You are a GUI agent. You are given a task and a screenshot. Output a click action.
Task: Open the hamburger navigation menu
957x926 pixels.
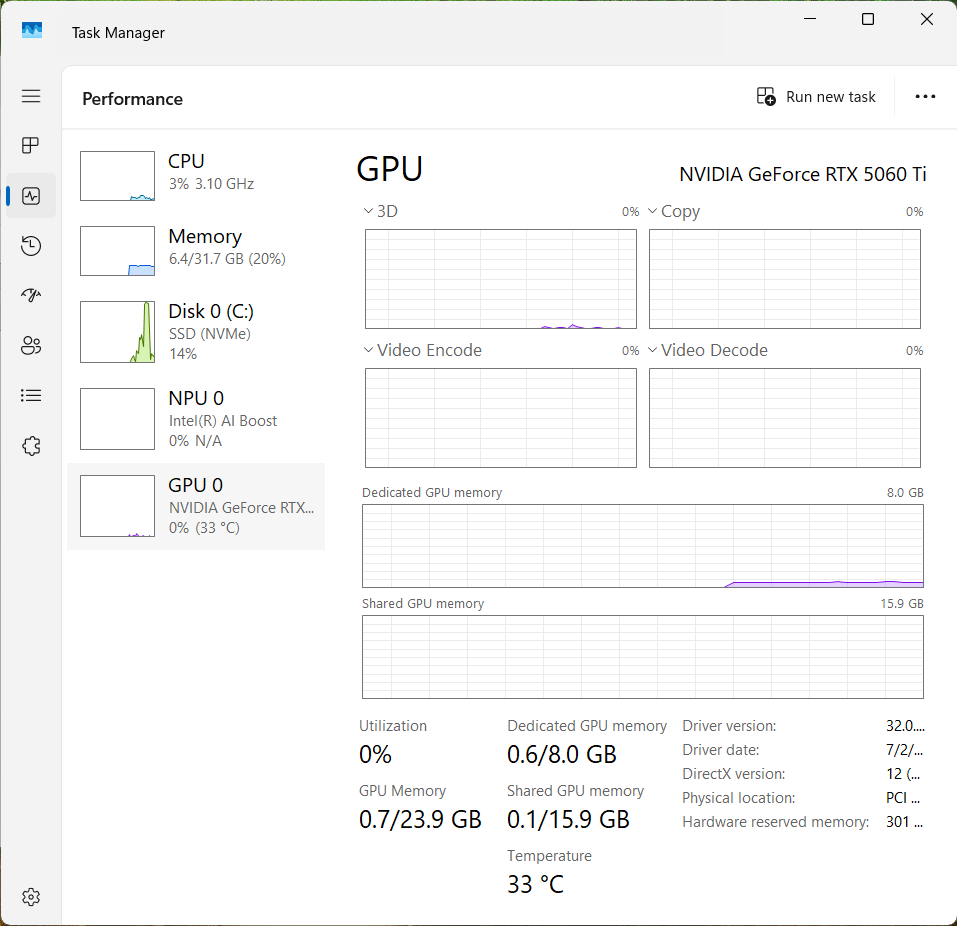[x=31, y=96]
